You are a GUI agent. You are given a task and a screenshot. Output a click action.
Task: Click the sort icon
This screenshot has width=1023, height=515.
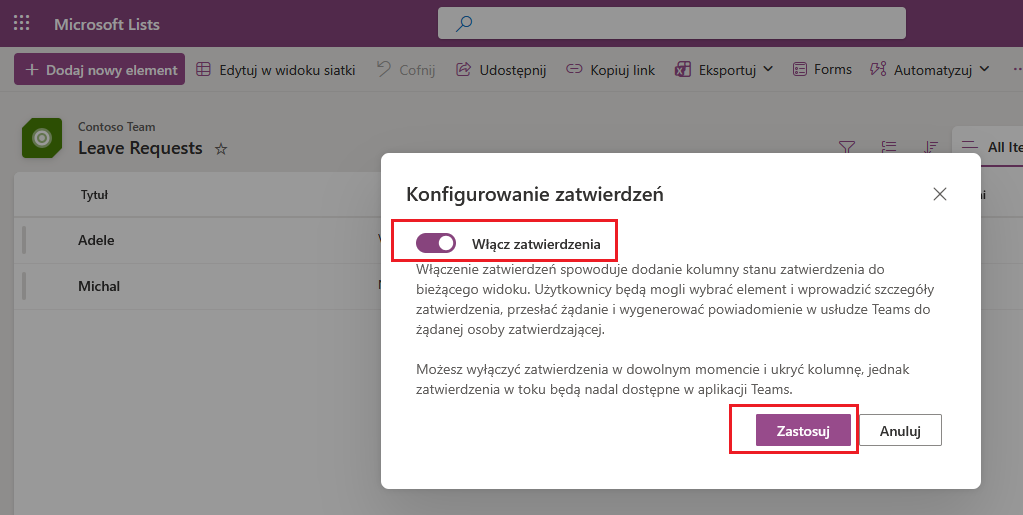931,147
